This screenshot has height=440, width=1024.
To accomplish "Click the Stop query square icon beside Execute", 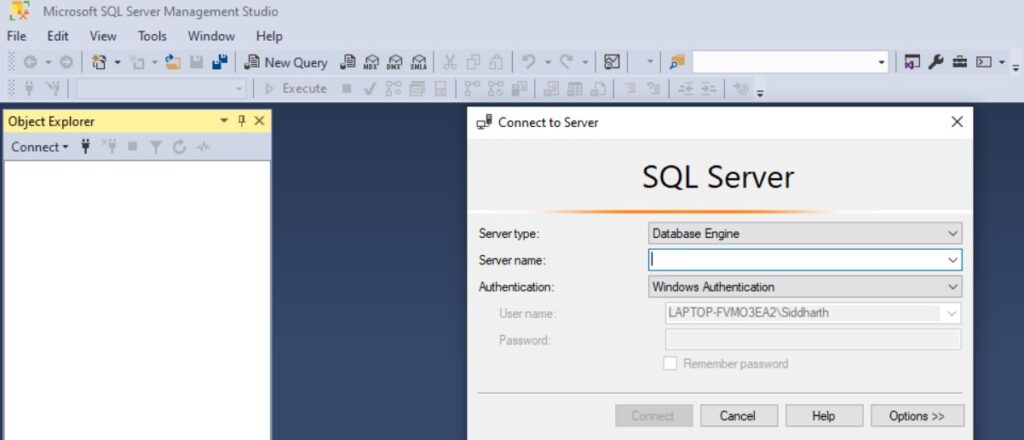I will 347,88.
